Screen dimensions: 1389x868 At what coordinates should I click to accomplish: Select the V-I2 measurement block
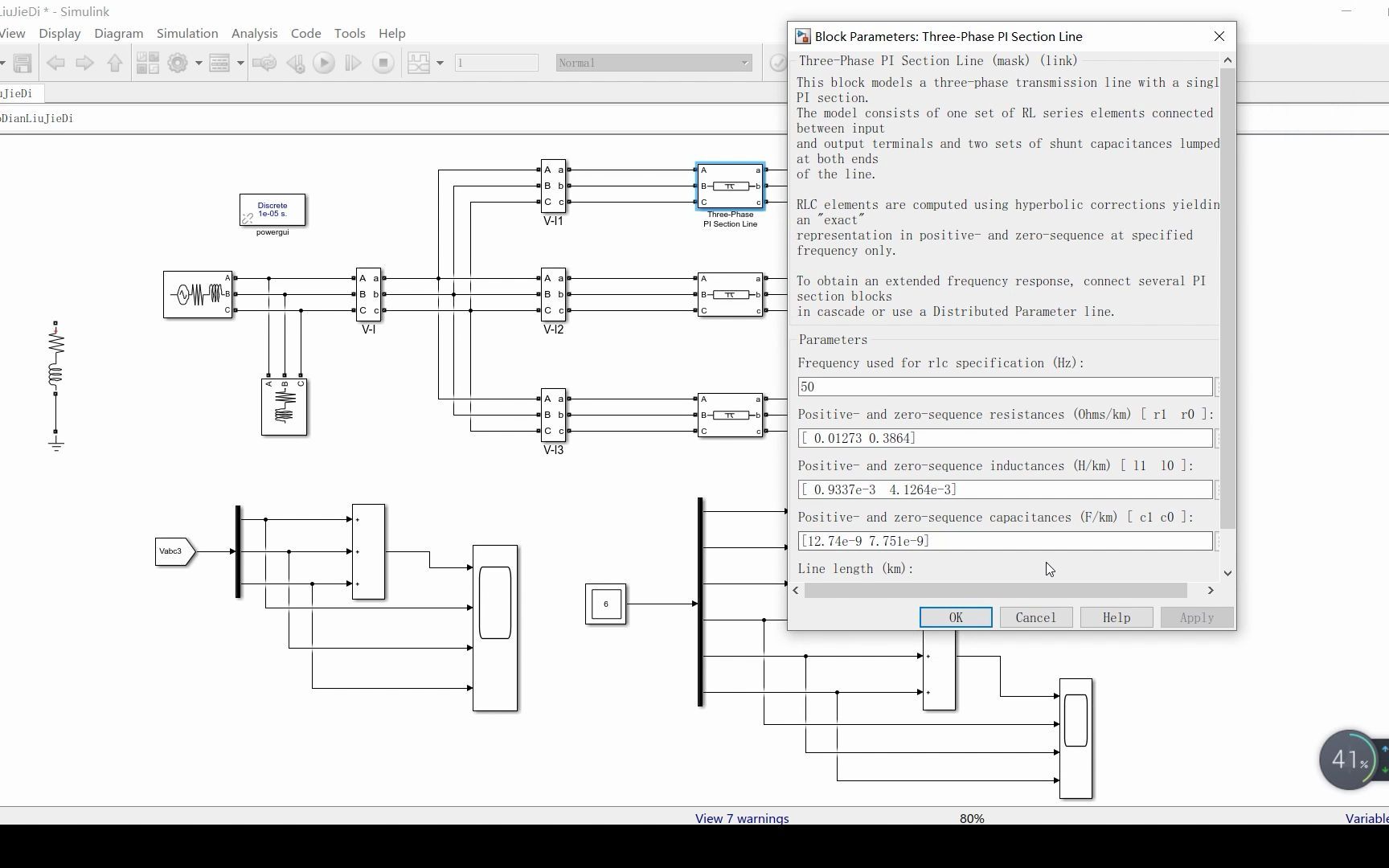pos(554,294)
